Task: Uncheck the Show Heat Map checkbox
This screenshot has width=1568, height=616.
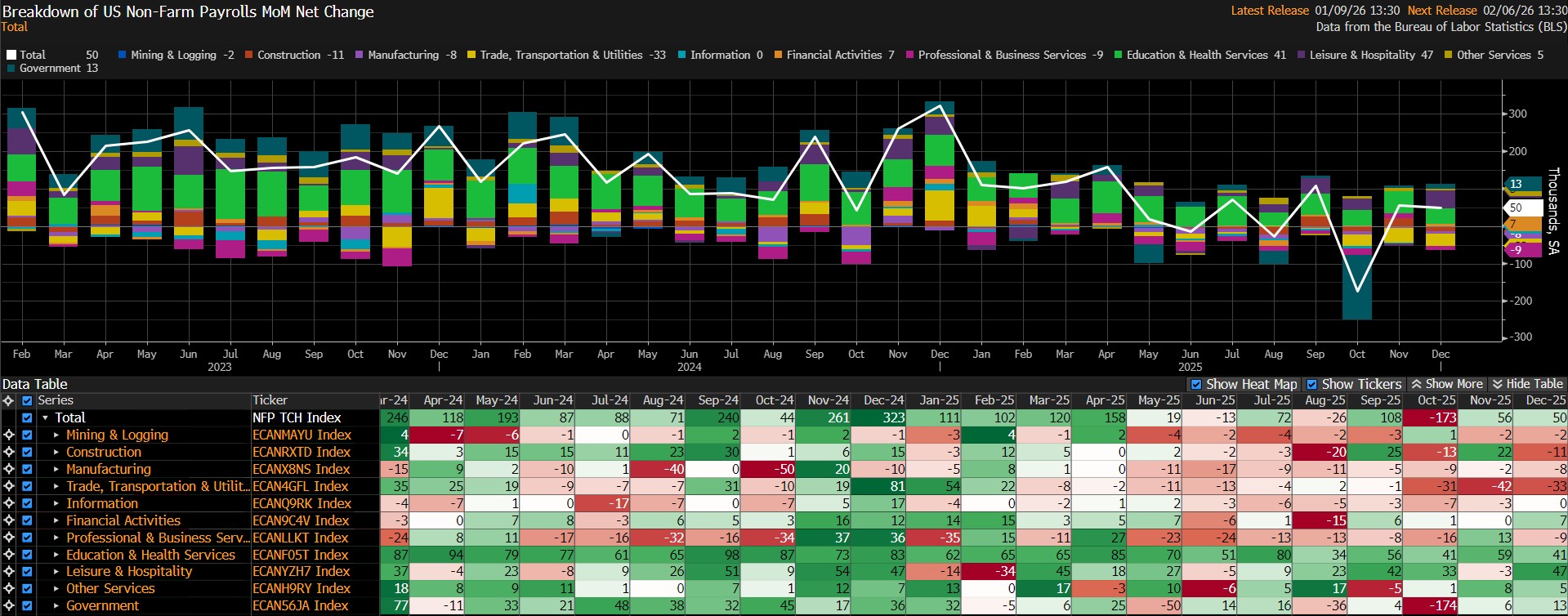Action: click(1196, 384)
